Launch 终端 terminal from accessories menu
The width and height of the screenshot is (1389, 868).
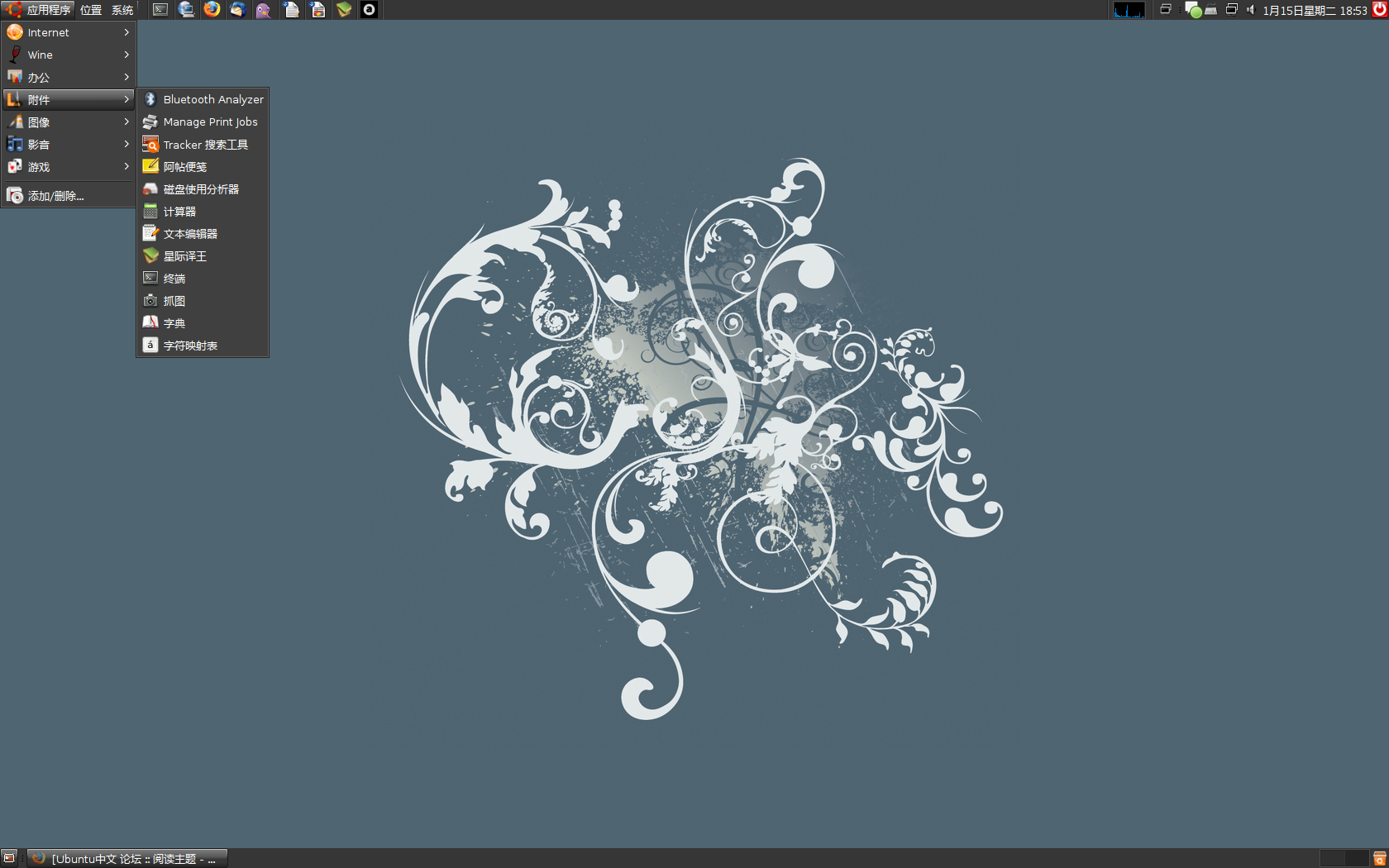(203, 279)
